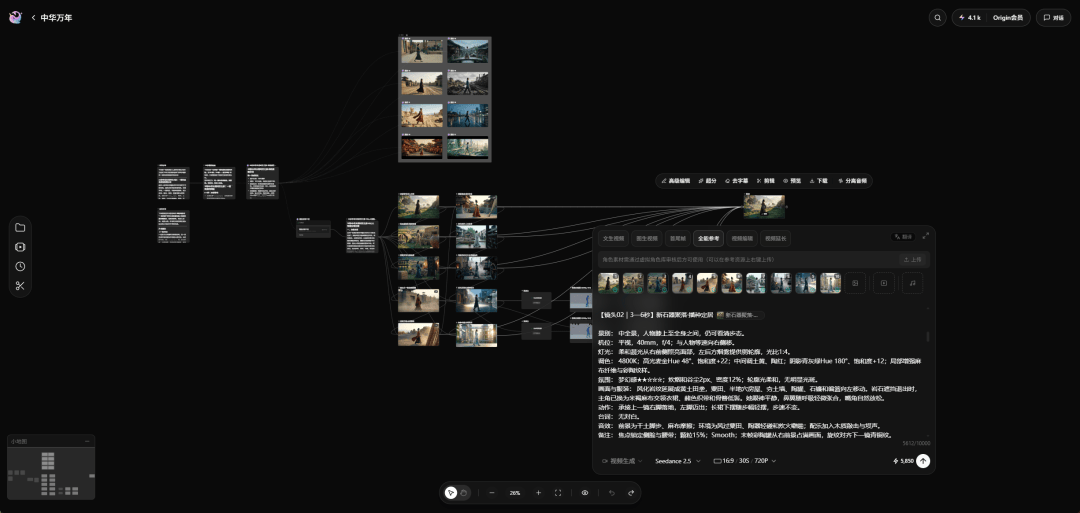Click the fit-to-screen icon in bottom toolbar
1080x513 pixels.
click(558, 493)
